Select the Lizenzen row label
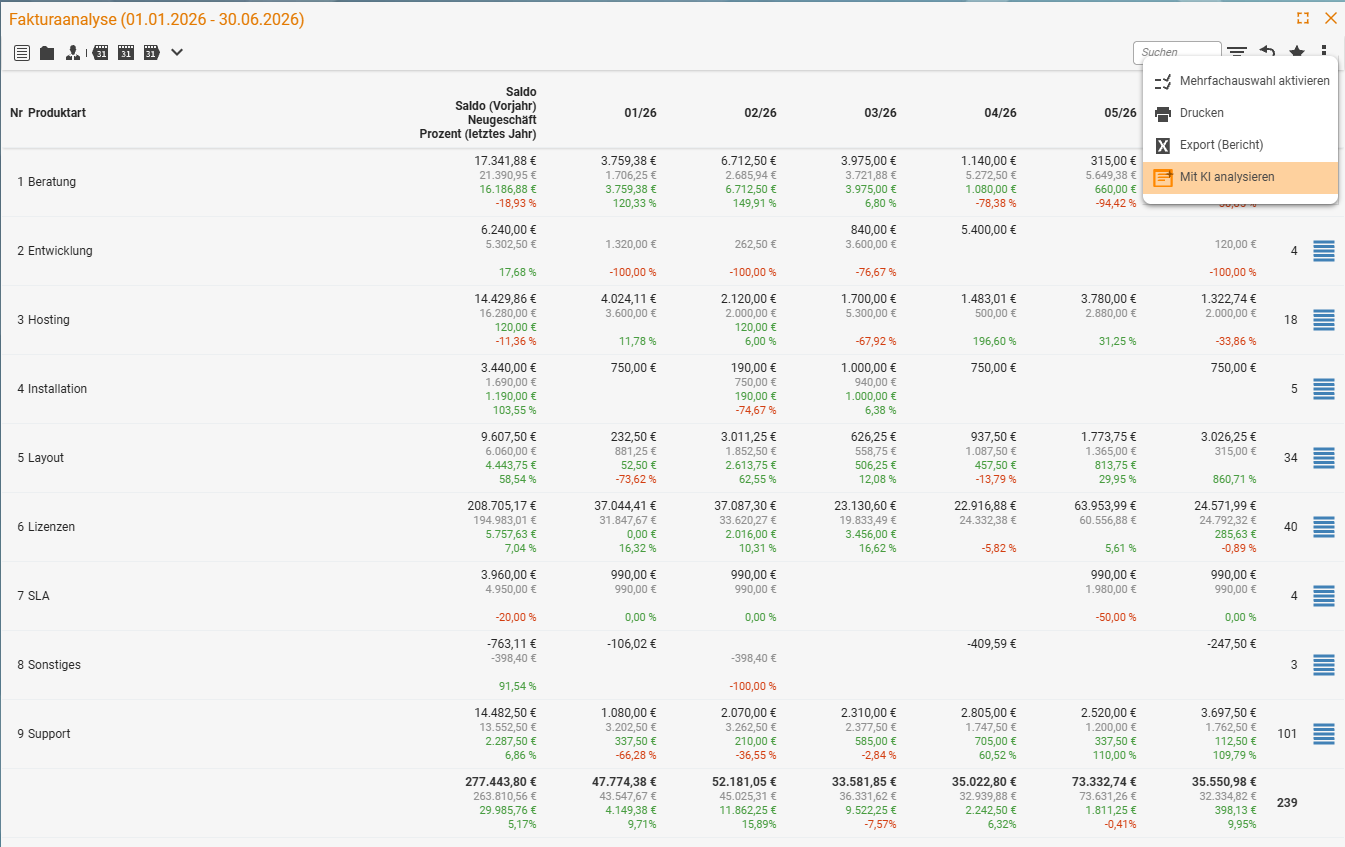The width and height of the screenshot is (1345, 847). (x=51, y=527)
